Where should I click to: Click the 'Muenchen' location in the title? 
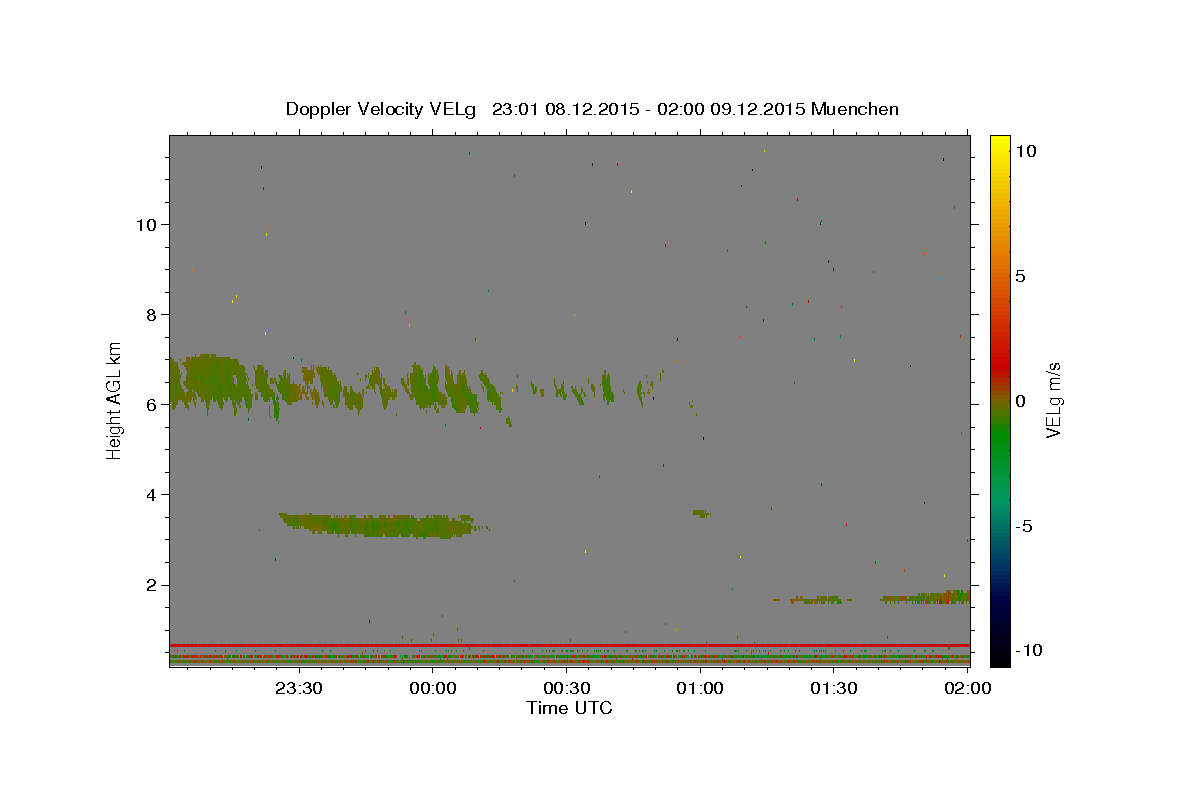coord(855,109)
